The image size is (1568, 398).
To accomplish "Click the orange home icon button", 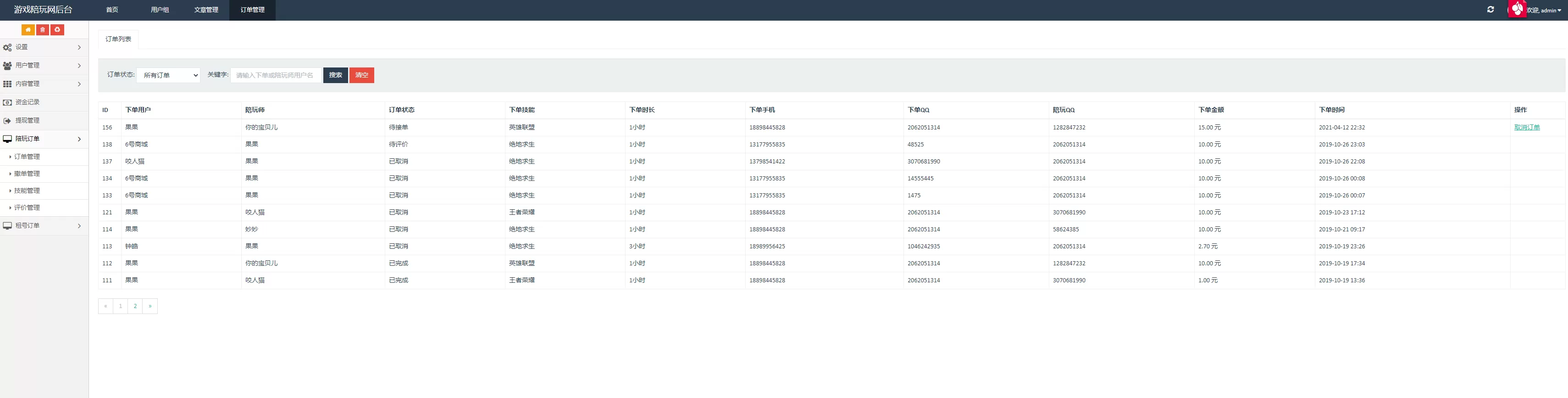I will [x=28, y=30].
